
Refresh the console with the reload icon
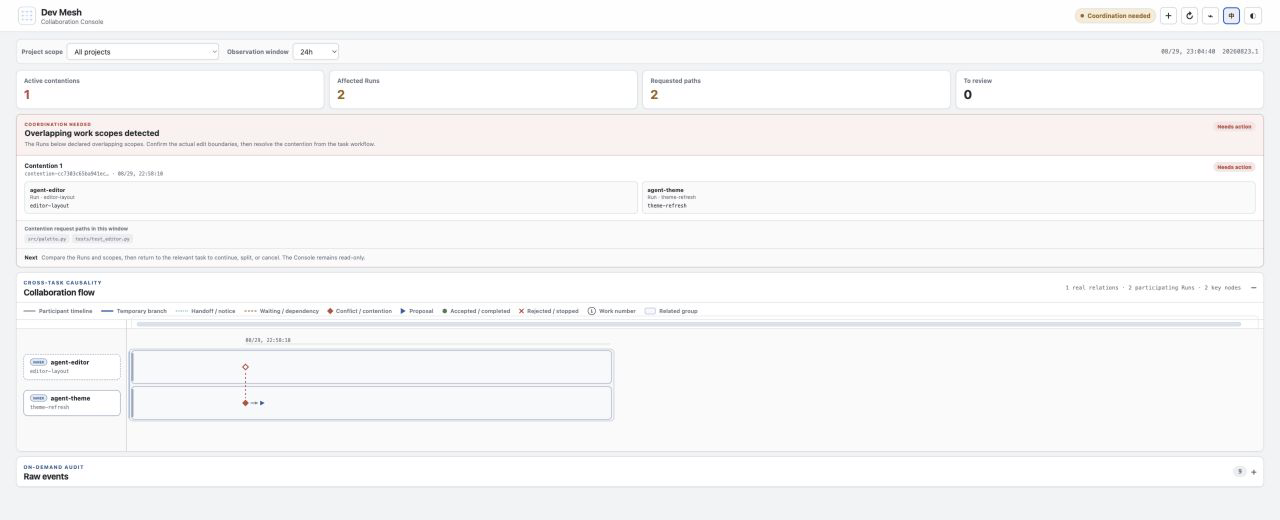(x=1189, y=16)
